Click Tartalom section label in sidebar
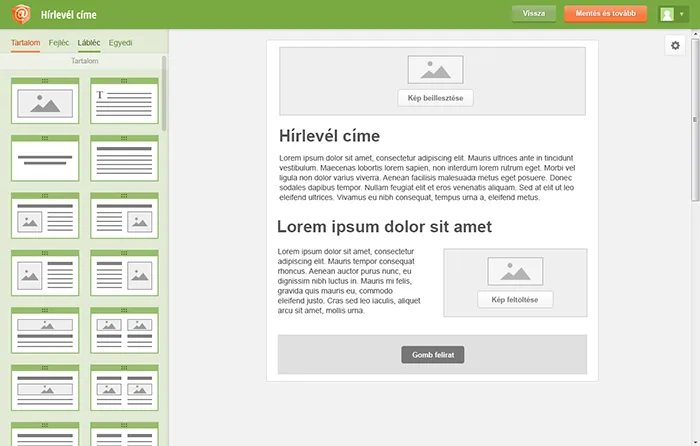 pyautogui.click(x=84, y=61)
